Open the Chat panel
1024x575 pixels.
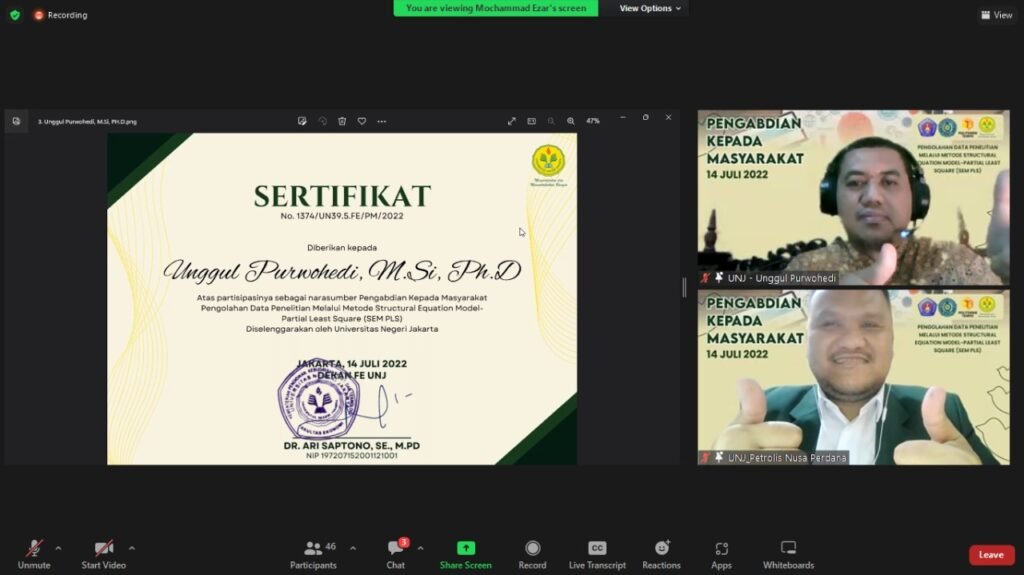click(396, 553)
